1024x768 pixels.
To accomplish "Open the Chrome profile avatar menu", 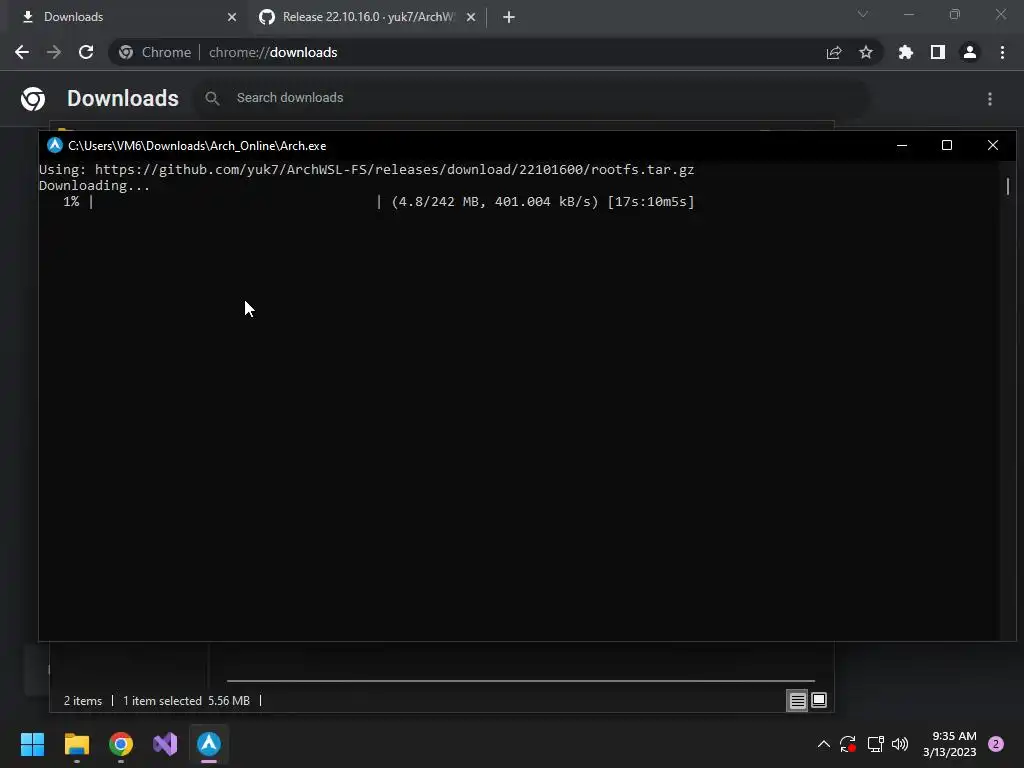I will point(970,52).
